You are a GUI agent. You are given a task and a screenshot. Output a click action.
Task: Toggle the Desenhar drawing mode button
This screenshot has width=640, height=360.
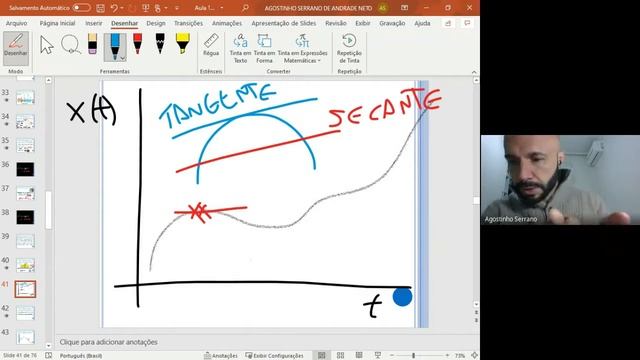16,48
